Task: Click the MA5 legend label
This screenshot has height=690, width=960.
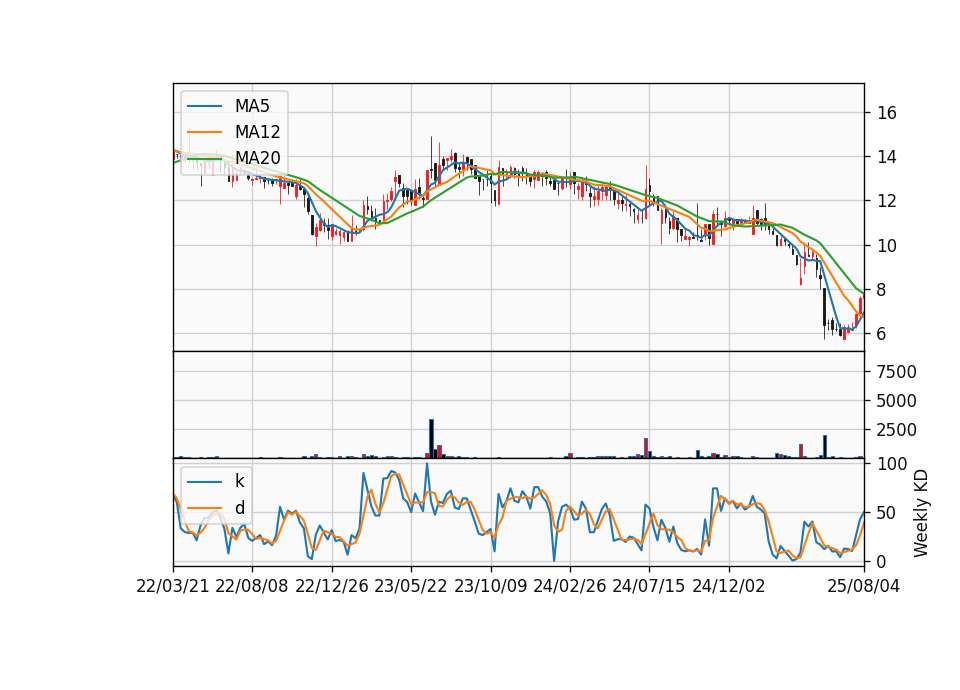Action: point(252,106)
